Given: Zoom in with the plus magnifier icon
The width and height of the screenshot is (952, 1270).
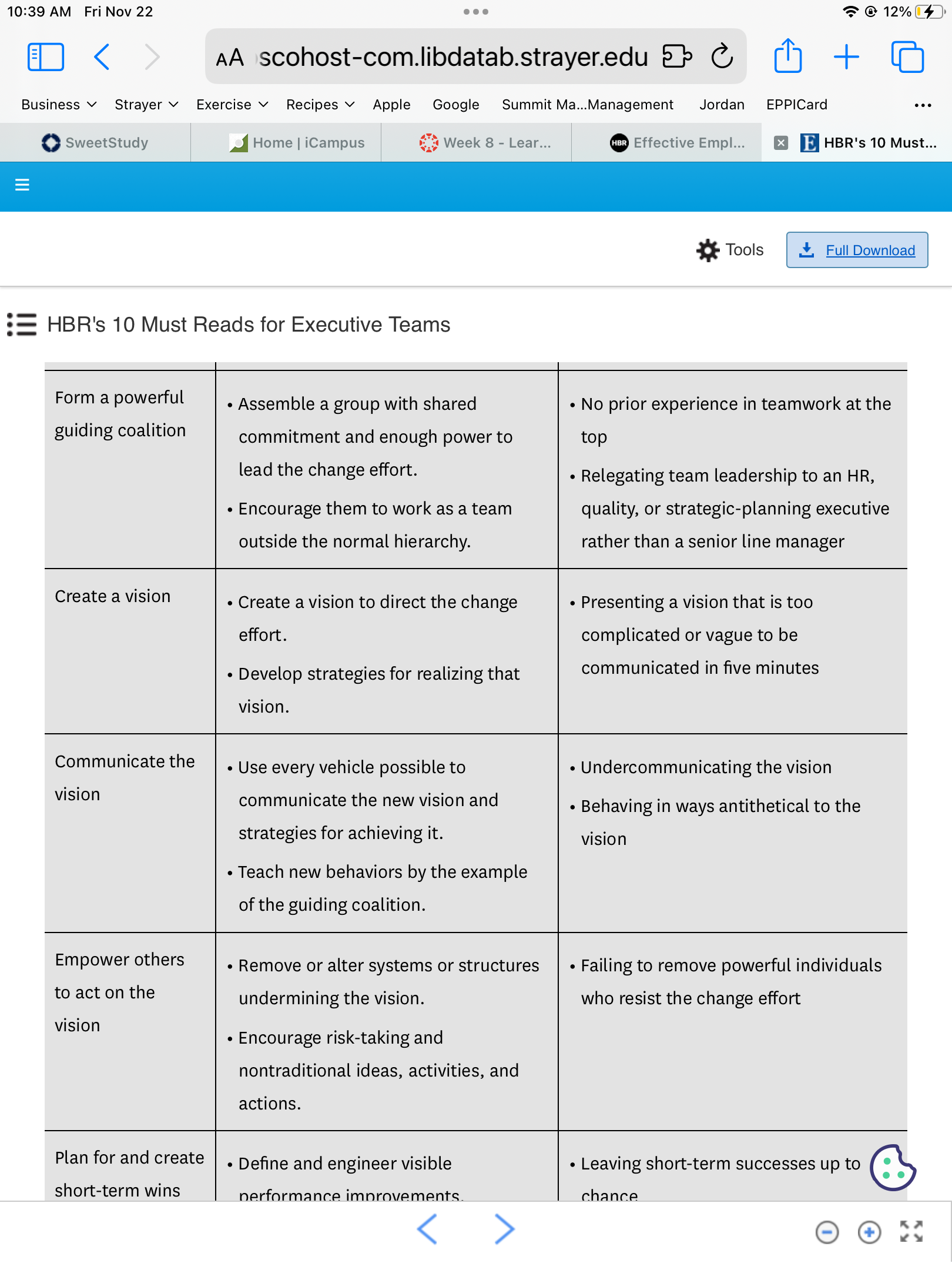Looking at the screenshot, I should point(869,1232).
